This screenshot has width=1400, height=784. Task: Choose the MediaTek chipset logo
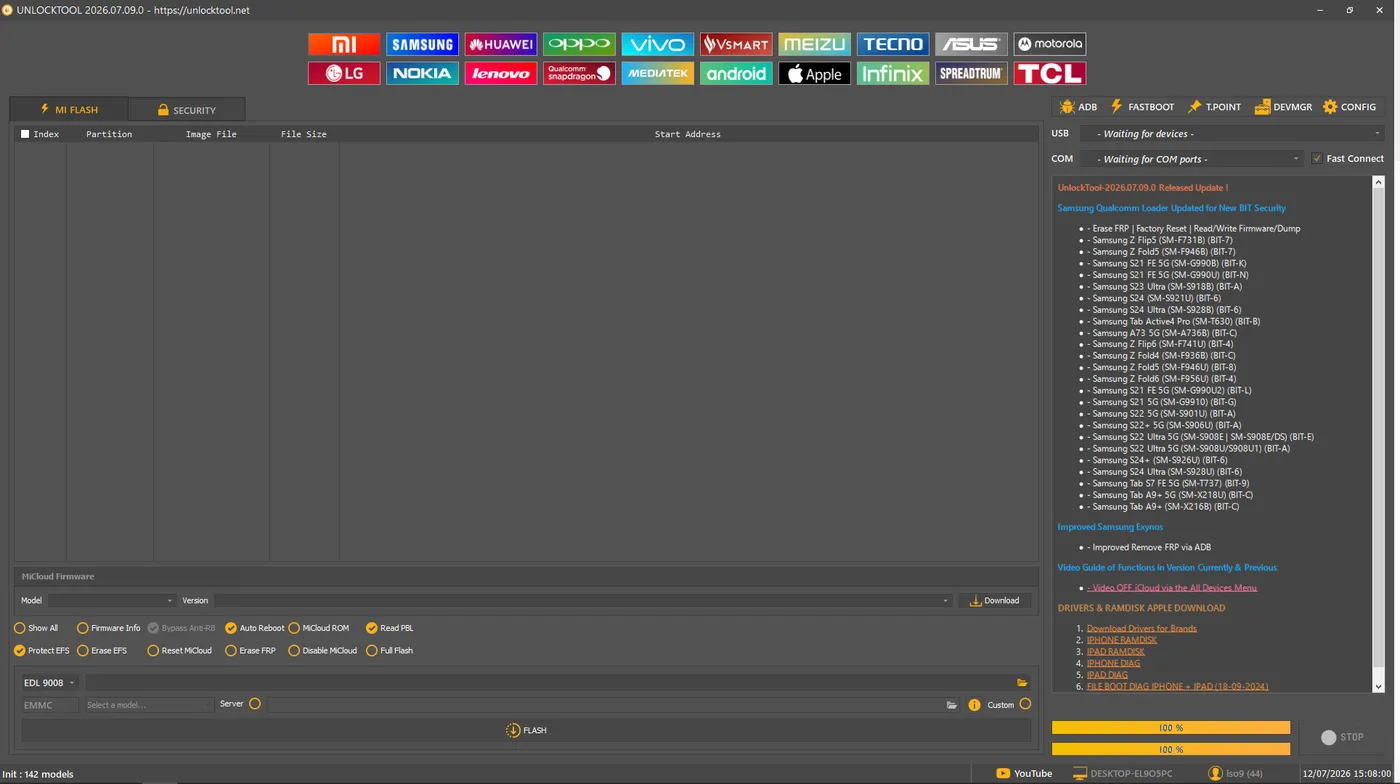coord(657,73)
